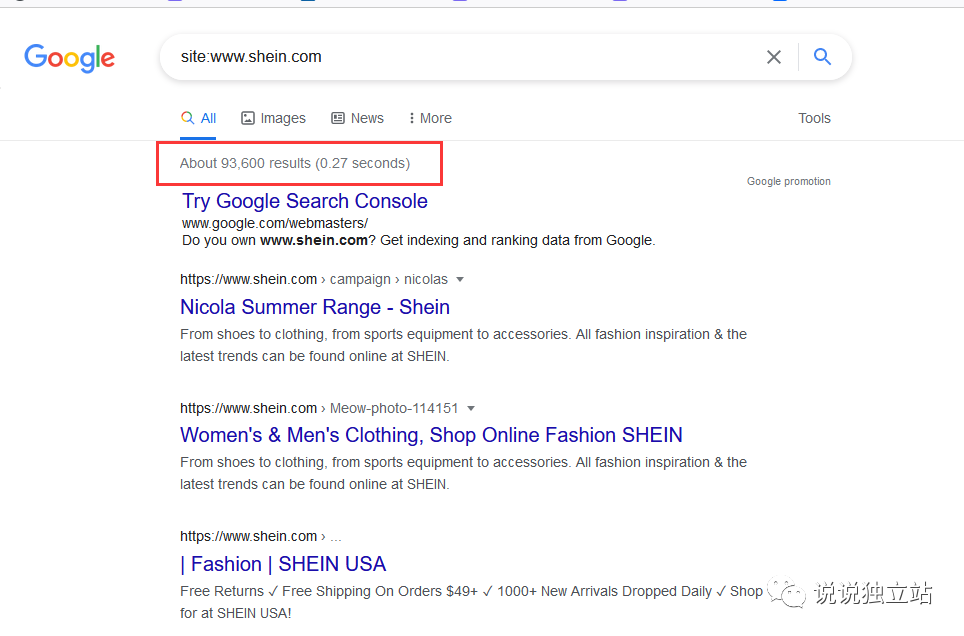Image resolution: width=964 pixels, height=636 pixels.
Task: Click the blue magnifying glass search button
Action: (822, 57)
